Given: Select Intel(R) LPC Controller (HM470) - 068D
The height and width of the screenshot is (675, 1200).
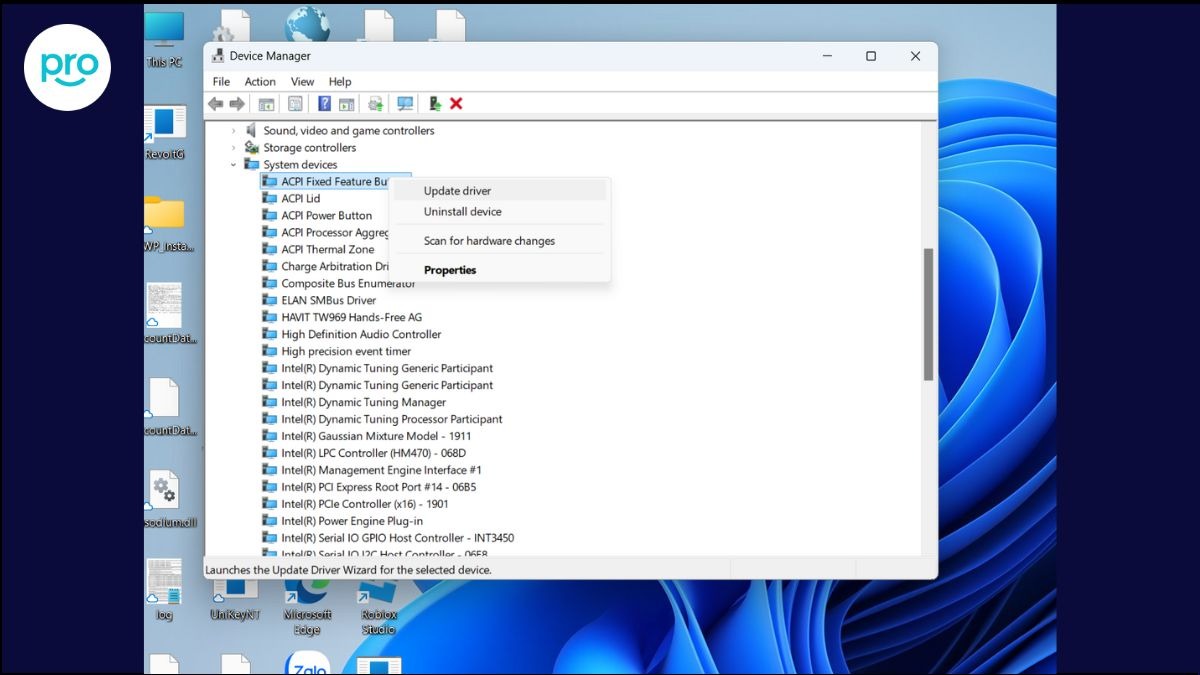Looking at the screenshot, I should (x=374, y=454).
